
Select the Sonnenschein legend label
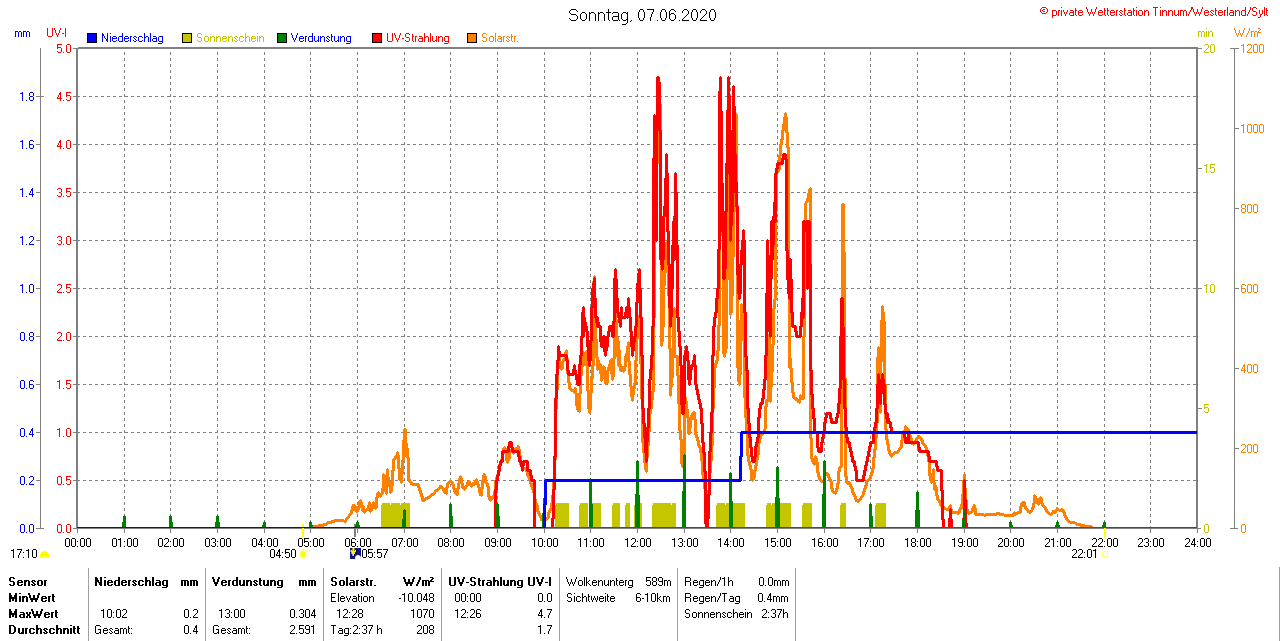click(x=230, y=38)
